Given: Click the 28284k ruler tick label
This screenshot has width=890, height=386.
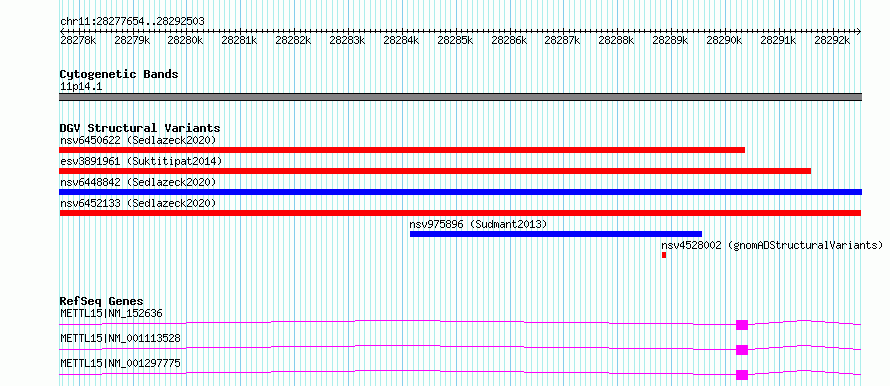Looking at the screenshot, I should pos(401,40).
